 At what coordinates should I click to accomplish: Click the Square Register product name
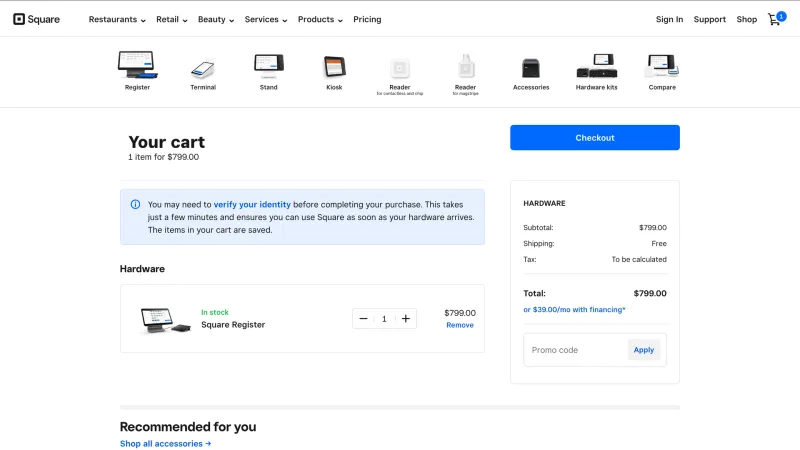233,324
